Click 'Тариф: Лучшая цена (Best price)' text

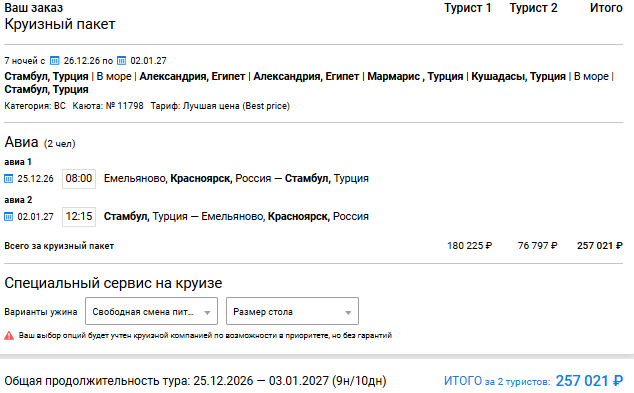point(220,106)
